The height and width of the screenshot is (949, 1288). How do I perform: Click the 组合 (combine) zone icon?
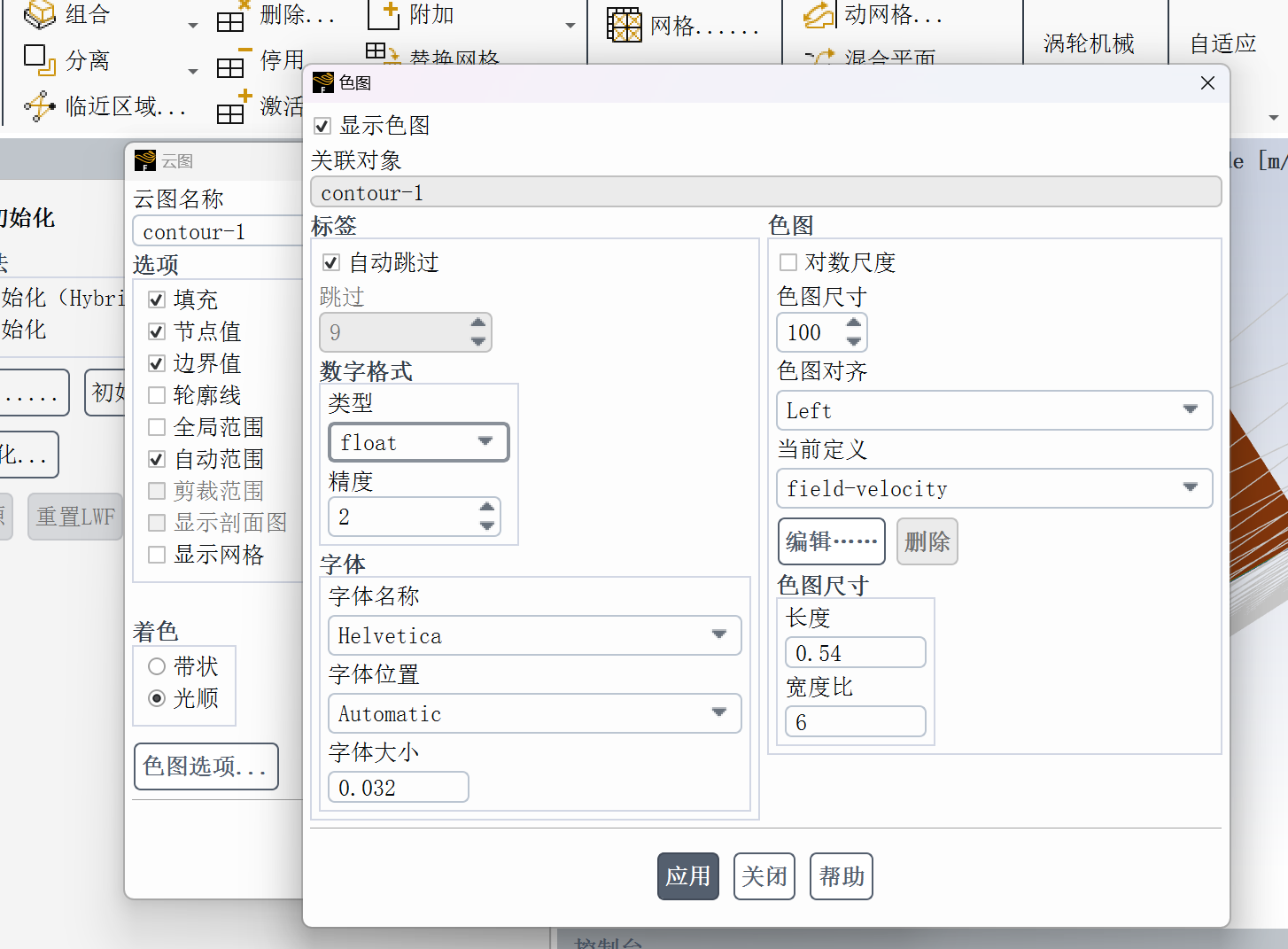pyautogui.click(x=39, y=14)
